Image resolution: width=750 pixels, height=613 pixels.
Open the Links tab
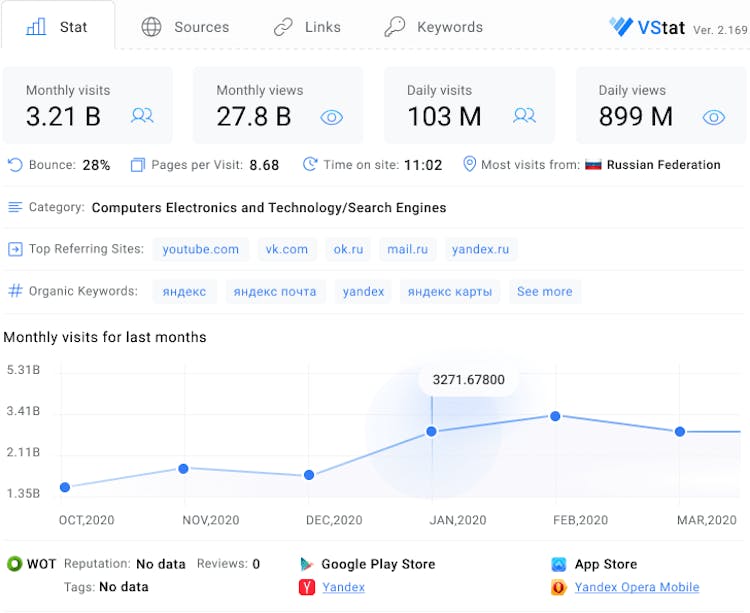[307, 27]
